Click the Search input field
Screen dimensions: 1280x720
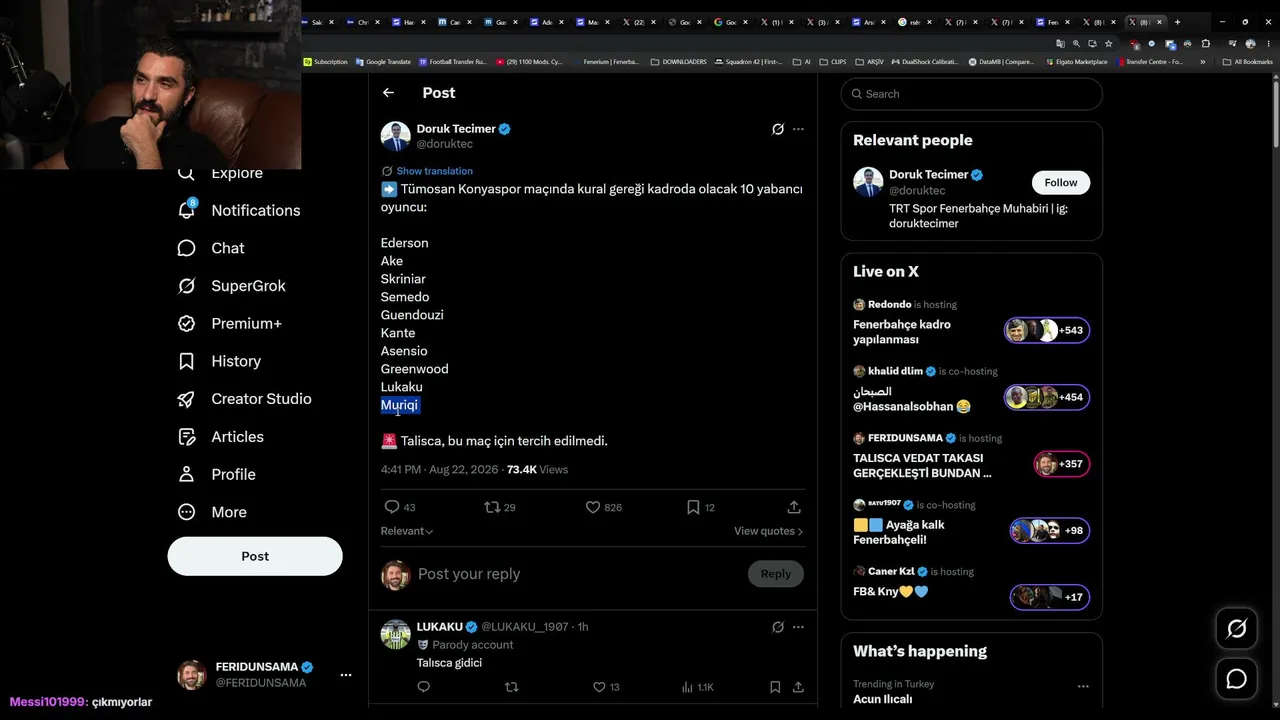972,94
